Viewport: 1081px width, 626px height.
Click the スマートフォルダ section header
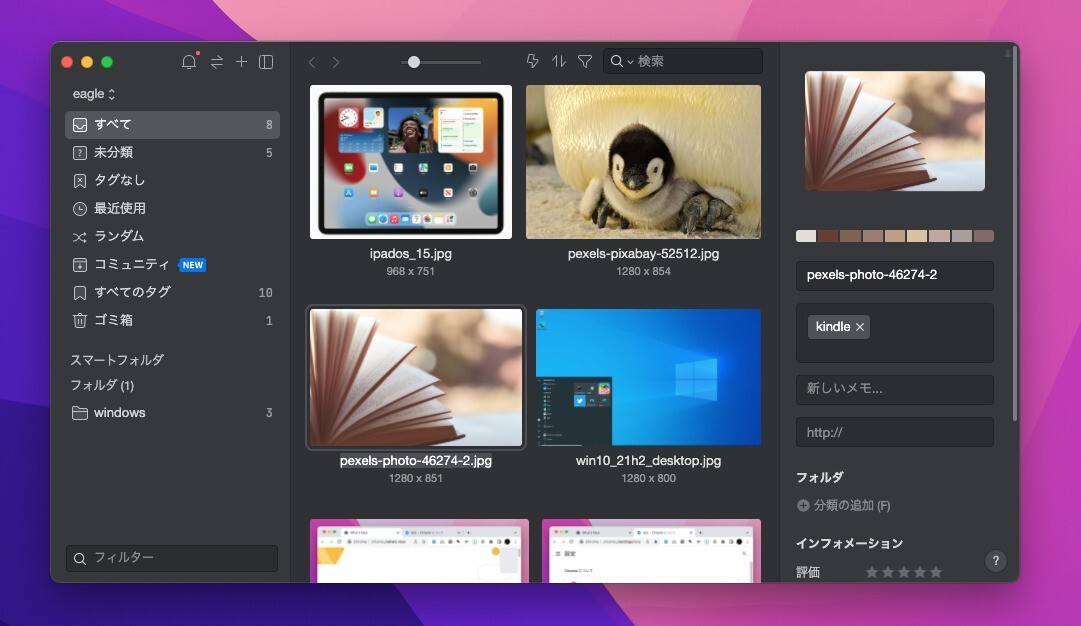117,360
